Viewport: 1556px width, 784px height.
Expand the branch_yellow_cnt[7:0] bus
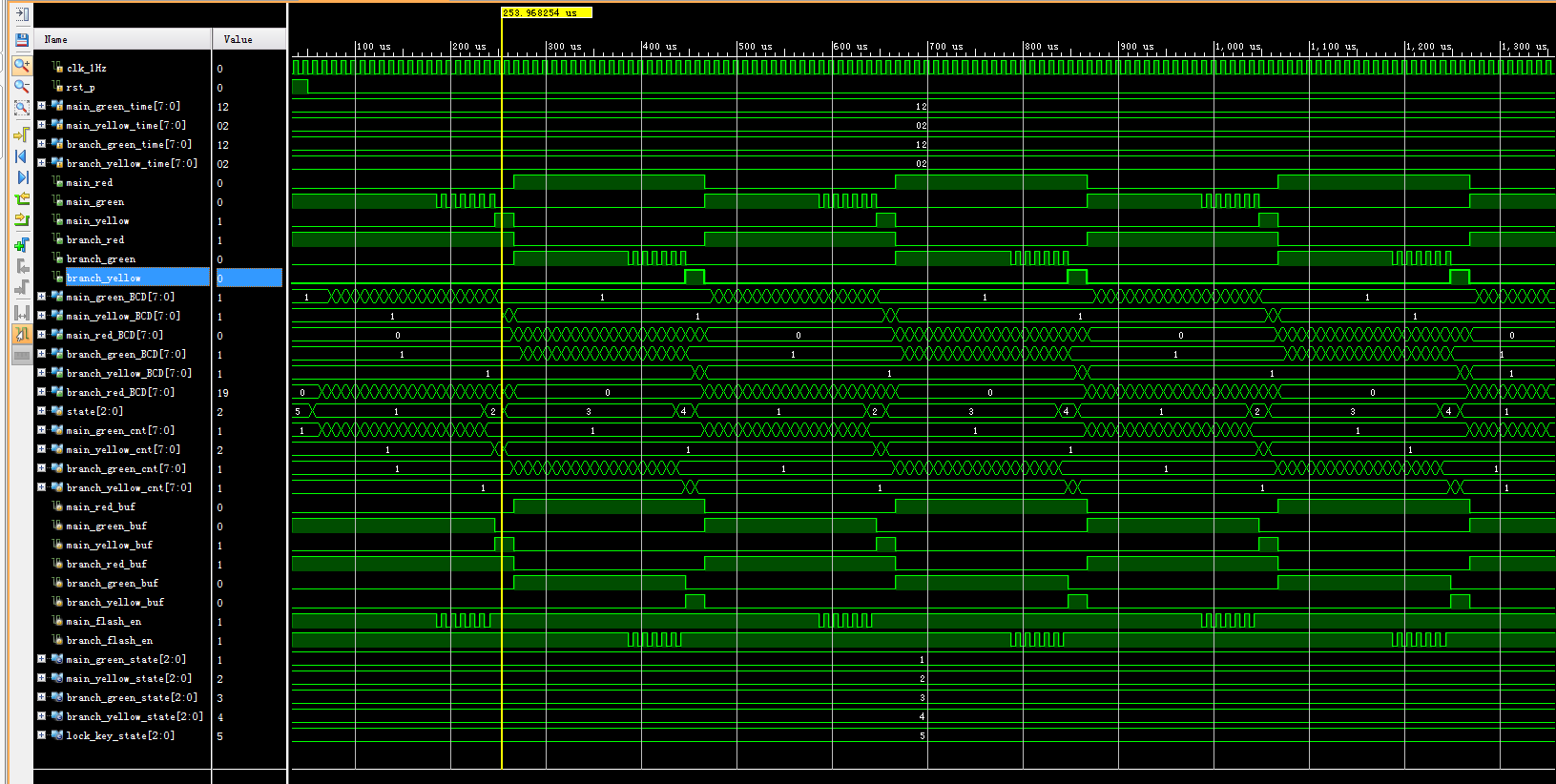(x=41, y=487)
